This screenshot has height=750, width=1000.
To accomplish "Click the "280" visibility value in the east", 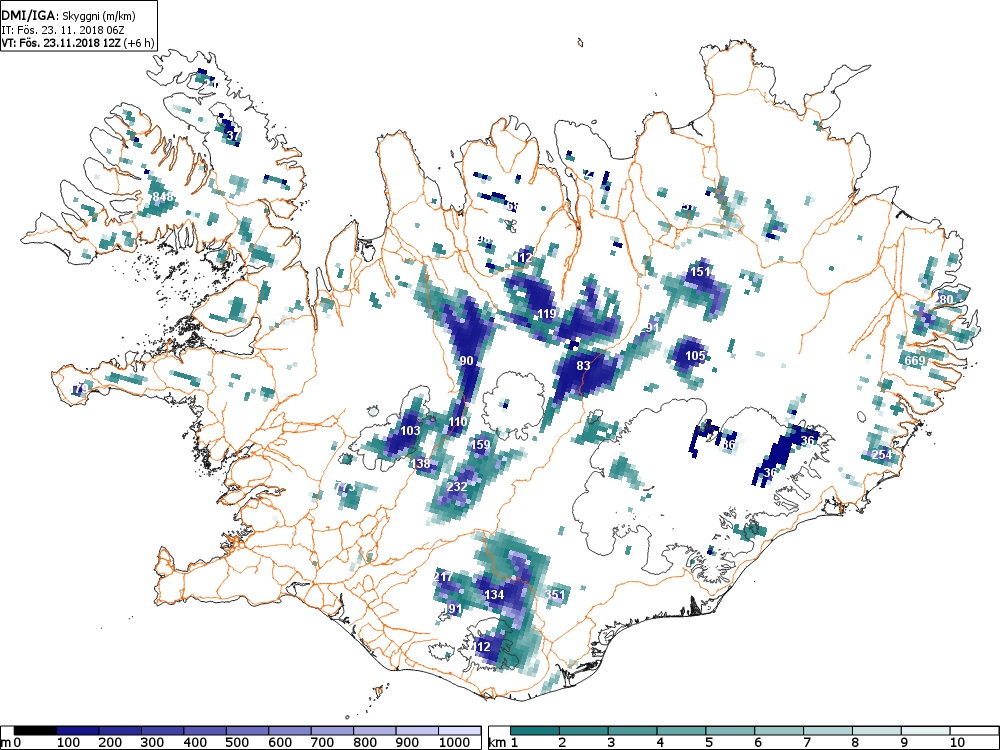I will click(x=944, y=300).
